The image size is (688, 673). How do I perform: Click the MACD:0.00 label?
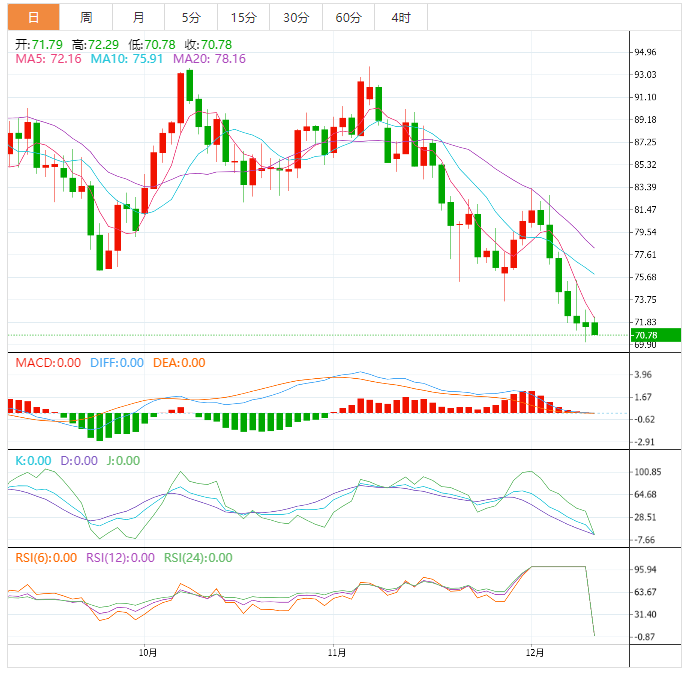pos(47,363)
